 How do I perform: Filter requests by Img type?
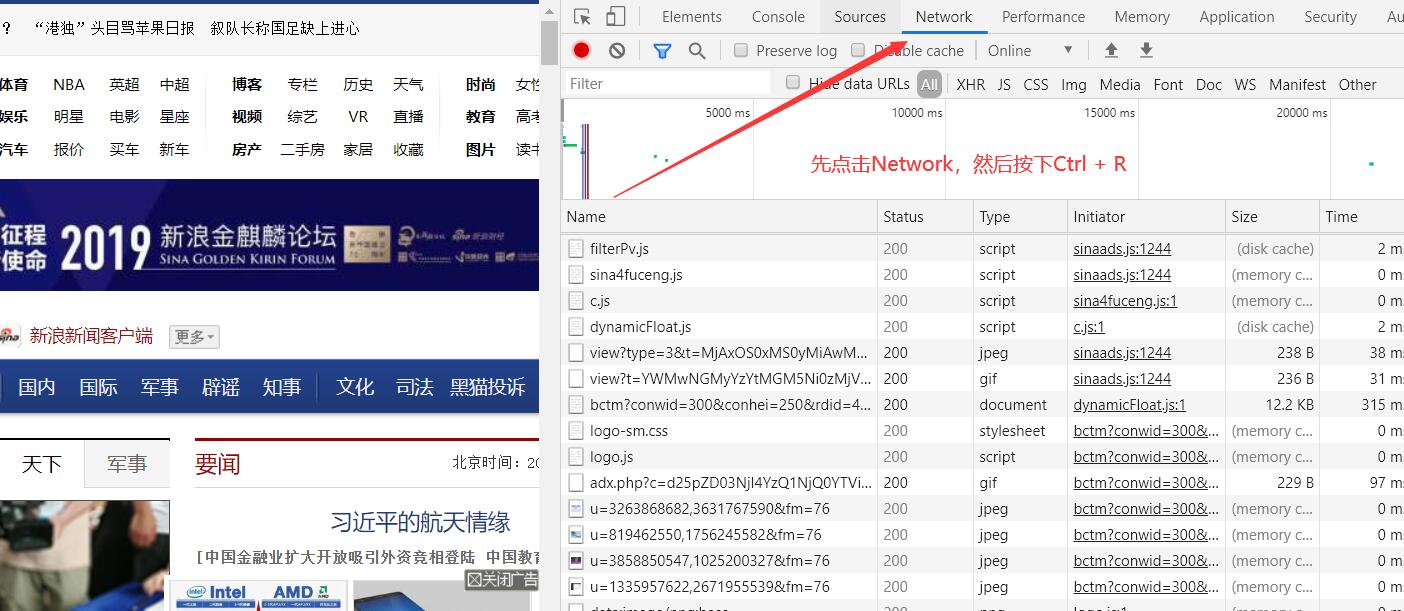[1074, 84]
